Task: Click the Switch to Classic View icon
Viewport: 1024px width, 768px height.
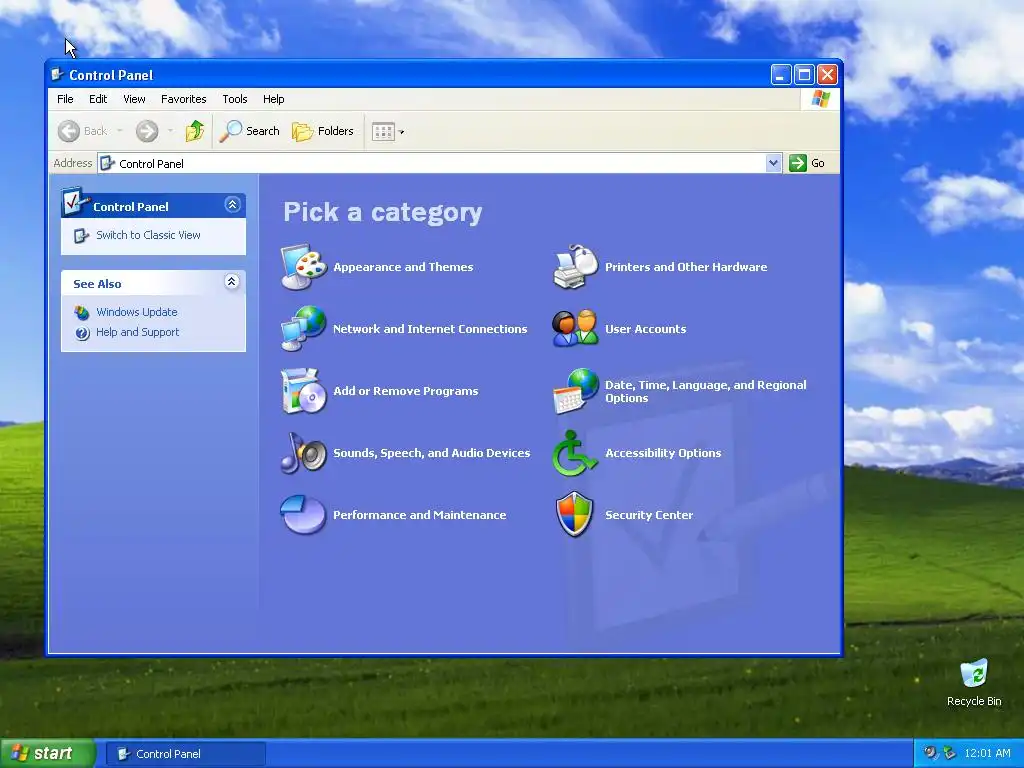Action: pyautogui.click(x=81, y=236)
